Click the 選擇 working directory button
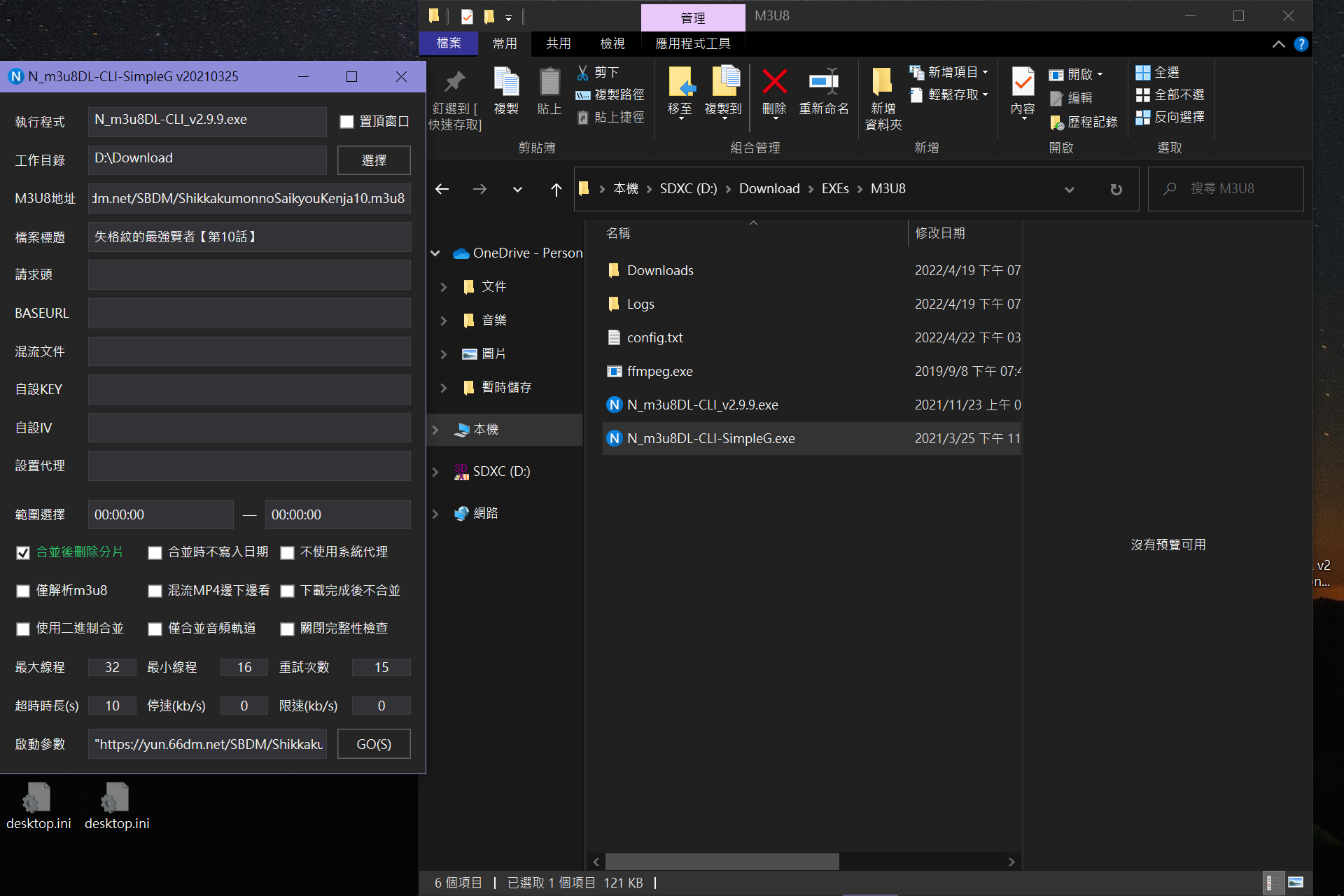The width and height of the screenshot is (1344, 896). [374, 160]
